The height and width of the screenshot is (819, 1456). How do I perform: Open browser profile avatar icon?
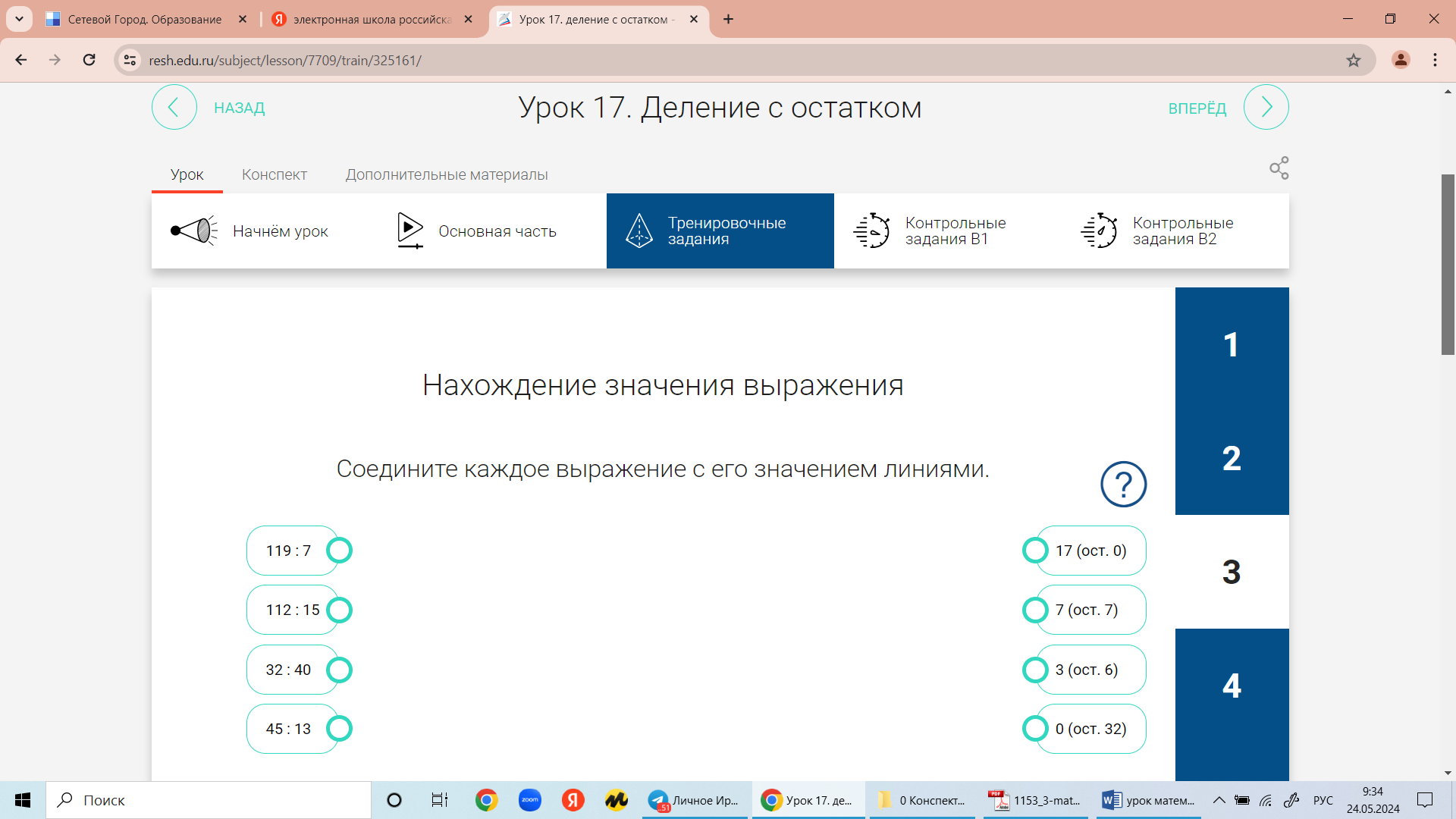tap(1401, 60)
